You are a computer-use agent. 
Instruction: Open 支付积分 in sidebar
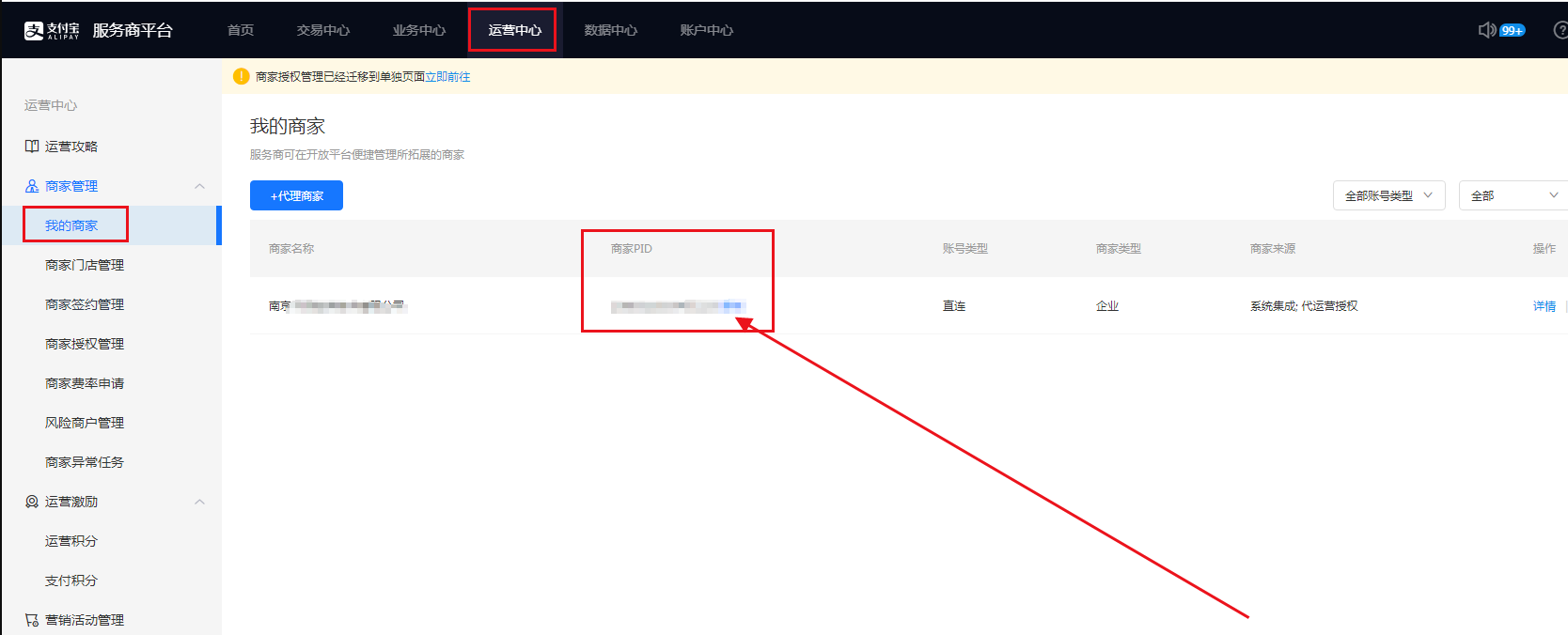71,581
